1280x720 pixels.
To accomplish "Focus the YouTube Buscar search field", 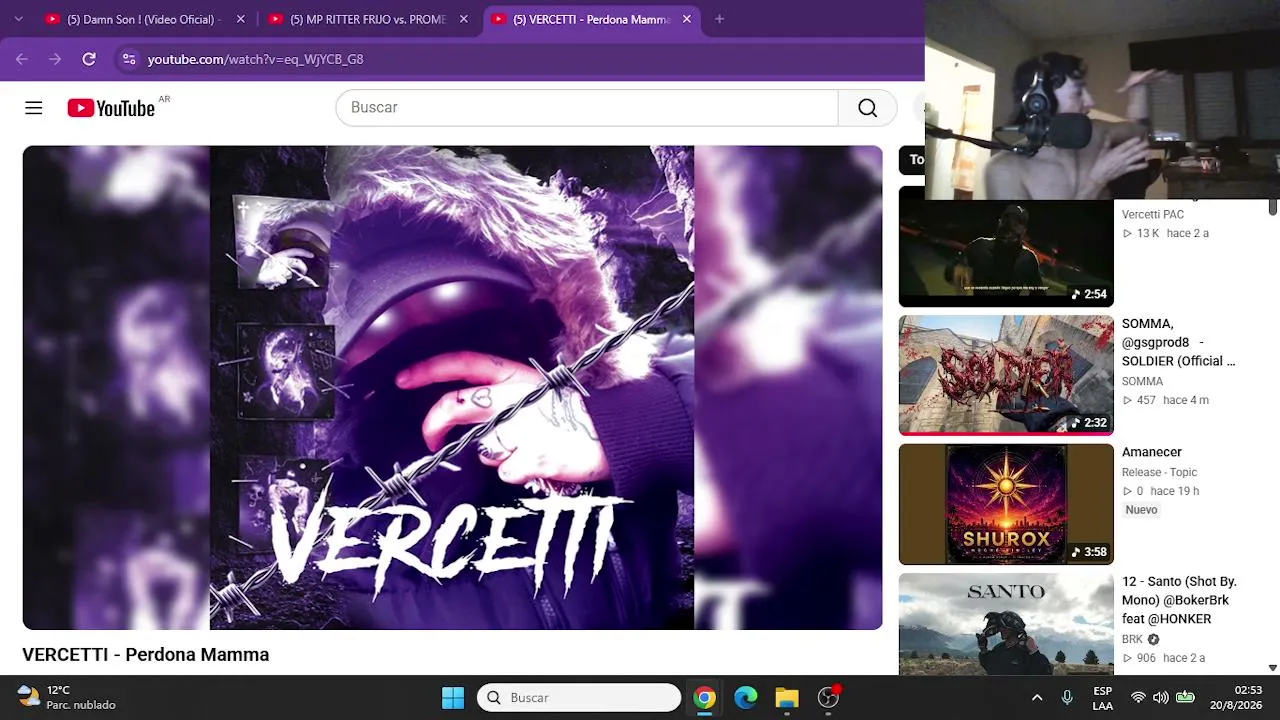I will click(587, 108).
